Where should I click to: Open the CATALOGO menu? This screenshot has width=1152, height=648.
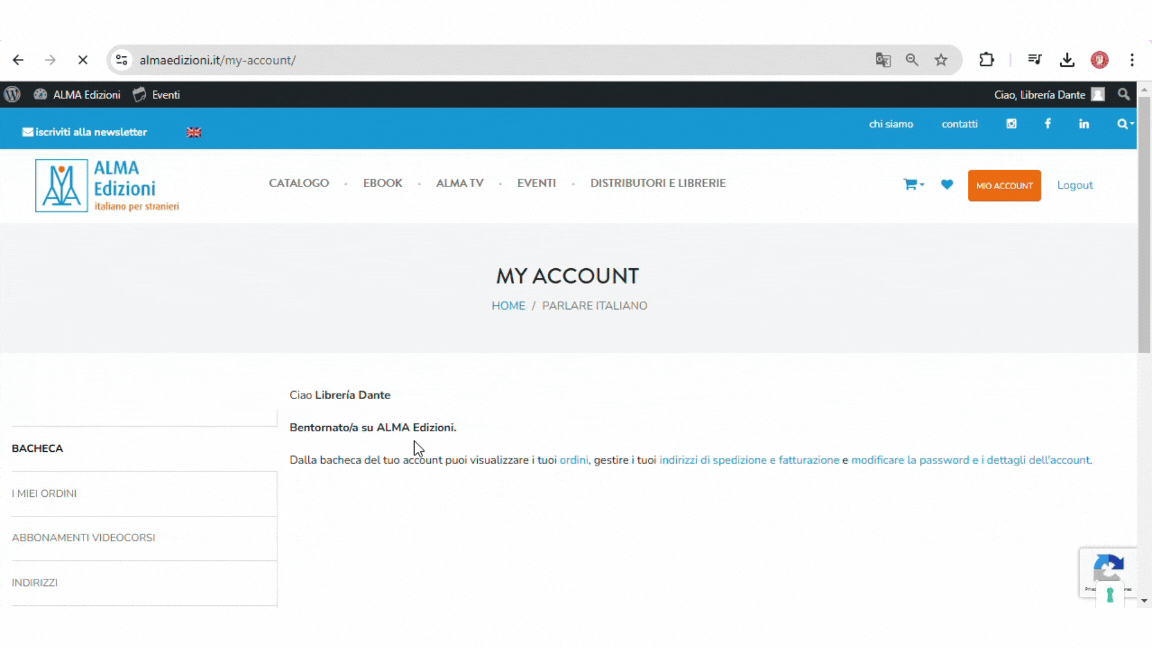[299, 184]
